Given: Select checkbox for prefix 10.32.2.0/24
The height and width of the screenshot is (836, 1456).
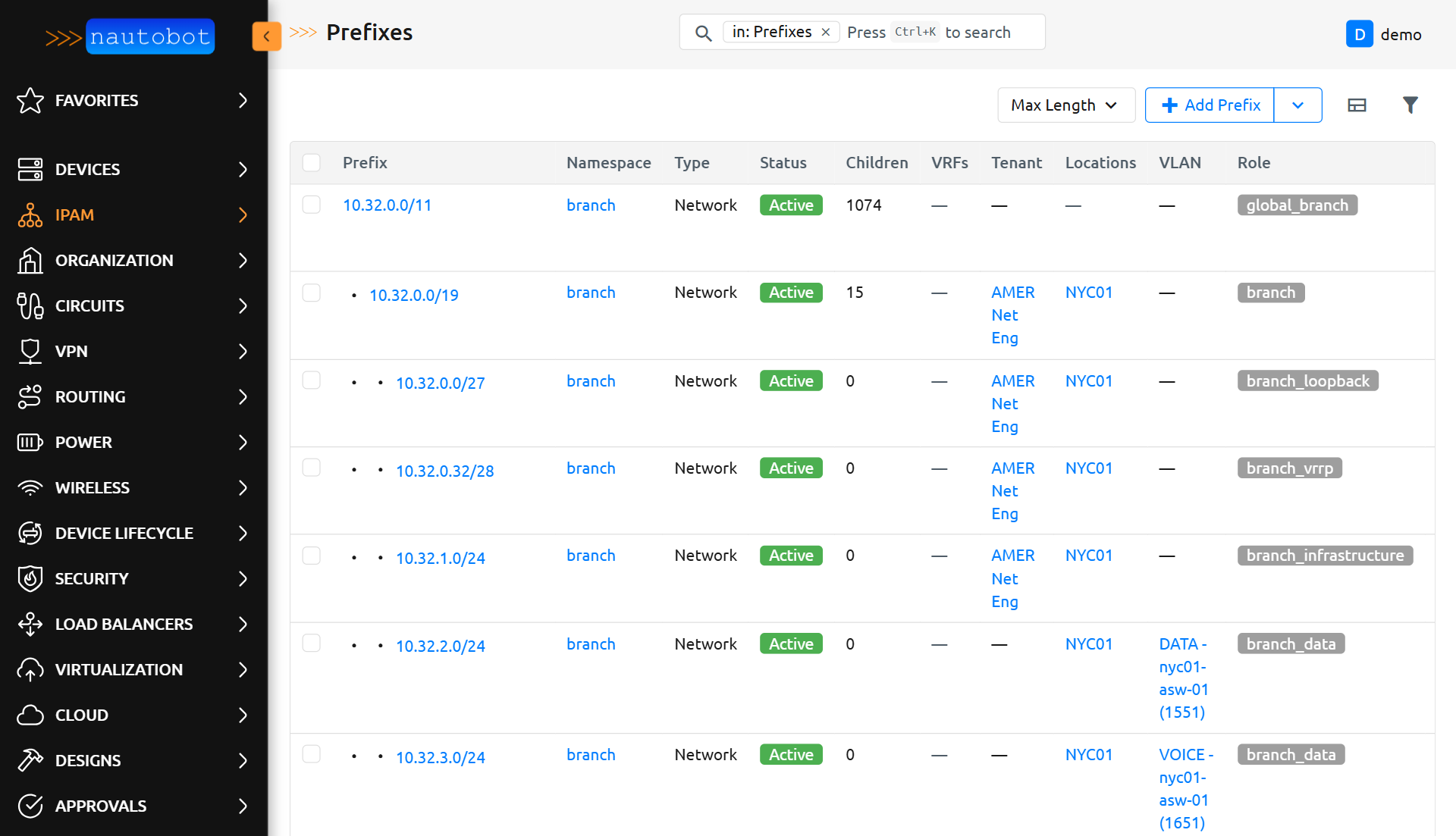Looking at the screenshot, I should point(311,643).
